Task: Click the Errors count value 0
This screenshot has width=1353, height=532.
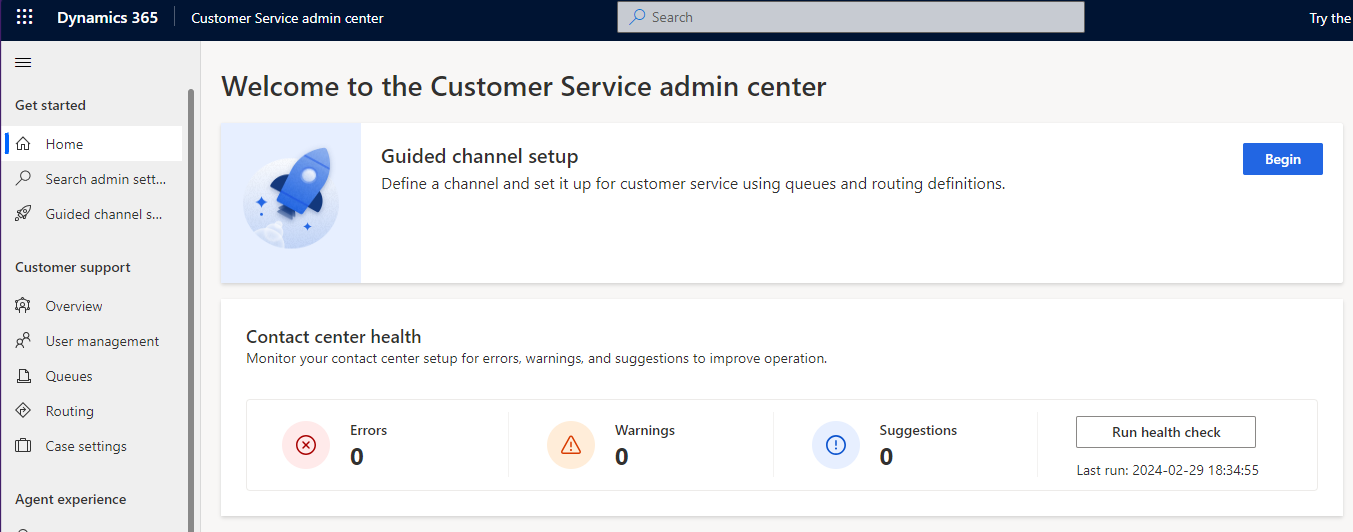Action: click(x=357, y=457)
